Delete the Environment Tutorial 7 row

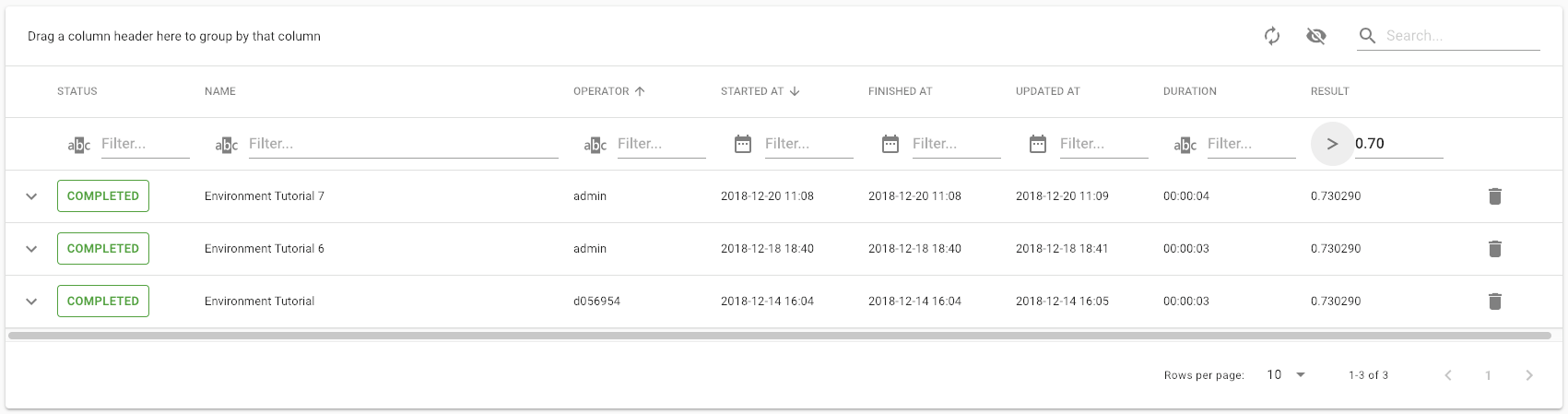pyautogui.click(x=1495, y=196)
